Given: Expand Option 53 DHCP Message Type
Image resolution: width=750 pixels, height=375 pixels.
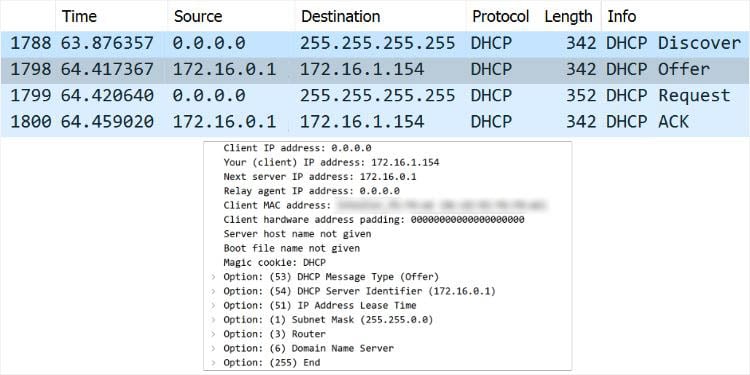Looking at the screenshot, I should (213, 277).
